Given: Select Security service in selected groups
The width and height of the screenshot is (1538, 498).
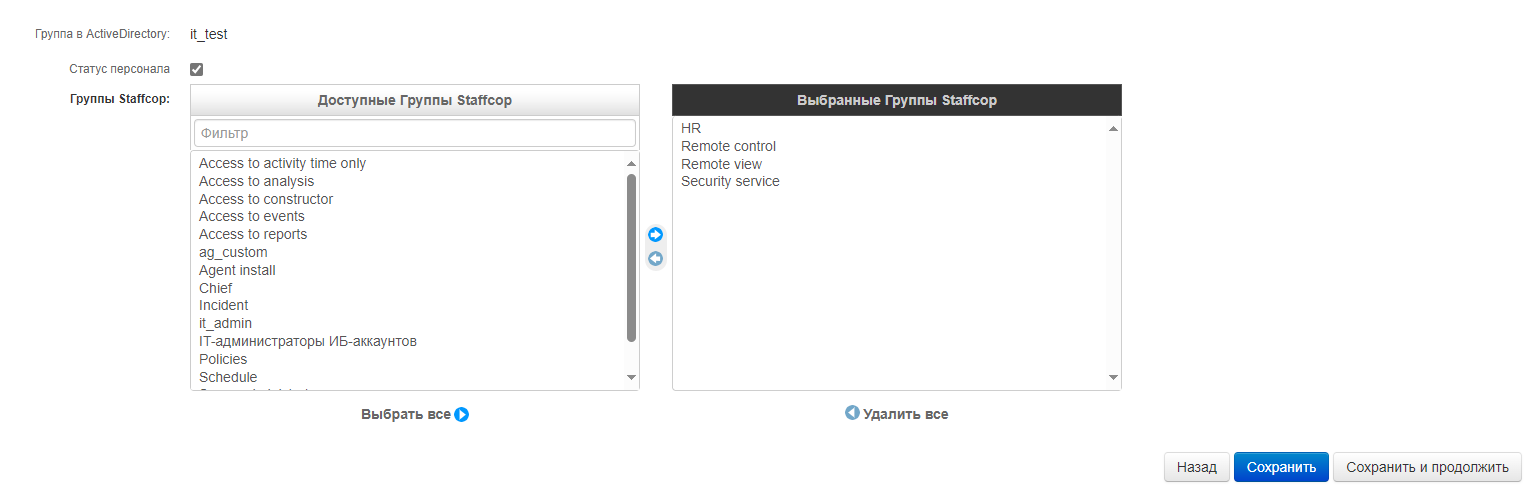Looking at the screenshot, I should (890, 181).
